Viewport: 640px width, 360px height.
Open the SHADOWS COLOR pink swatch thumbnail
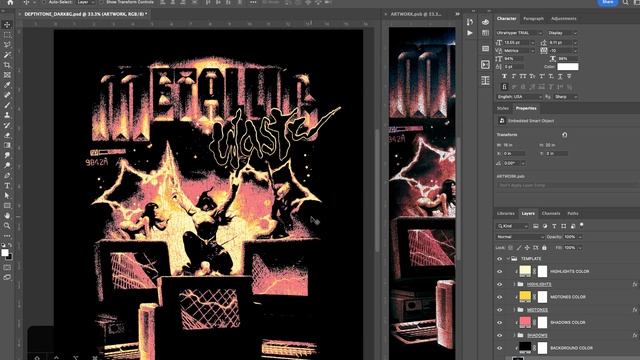pyautogui.click(x=525, y=322)
